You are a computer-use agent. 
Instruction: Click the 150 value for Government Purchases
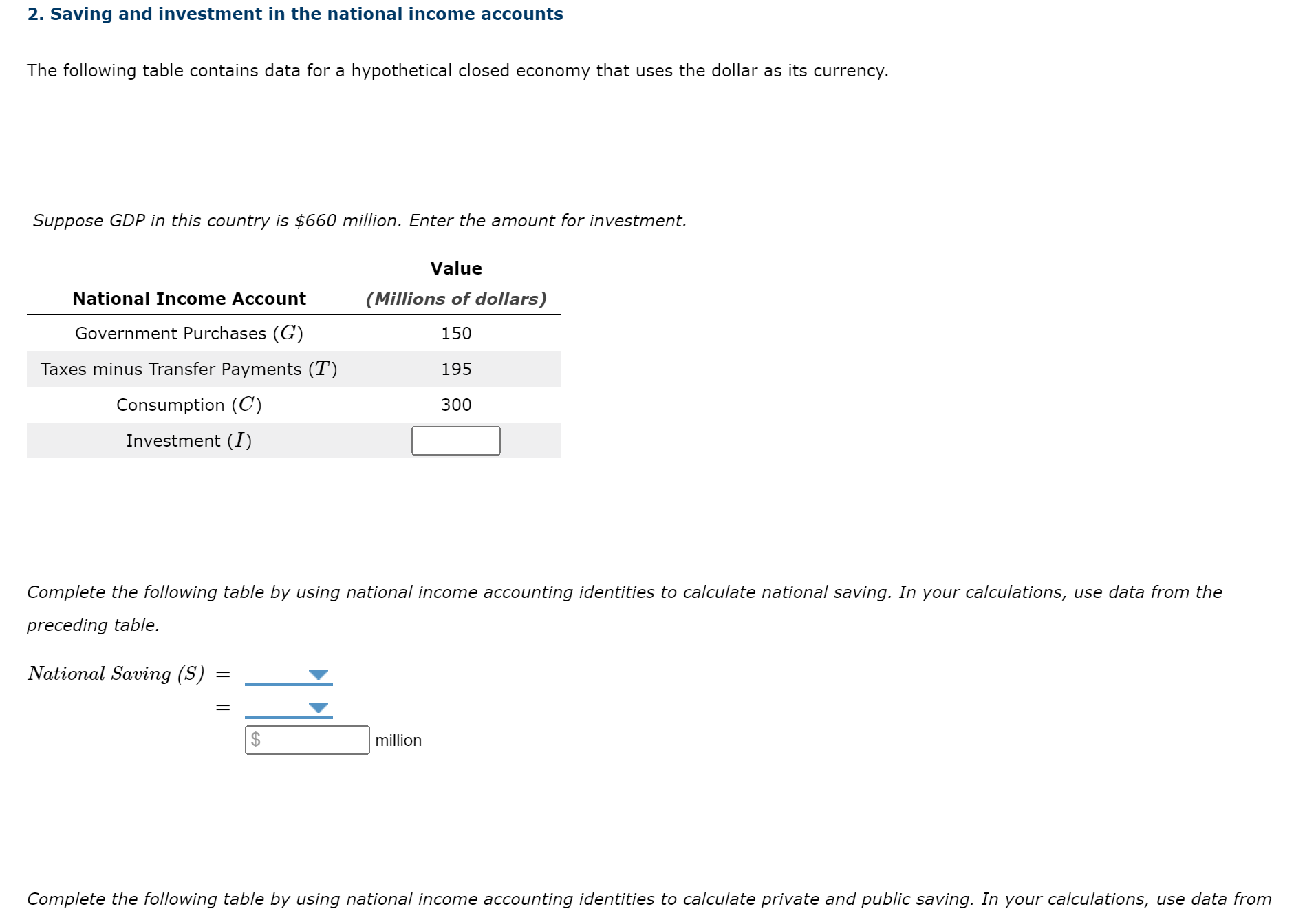coord(456,333)
